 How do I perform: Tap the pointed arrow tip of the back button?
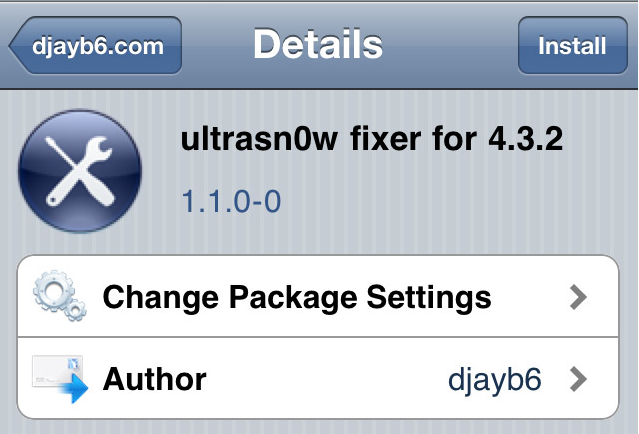pyautogui.click(x=16, y=45)
